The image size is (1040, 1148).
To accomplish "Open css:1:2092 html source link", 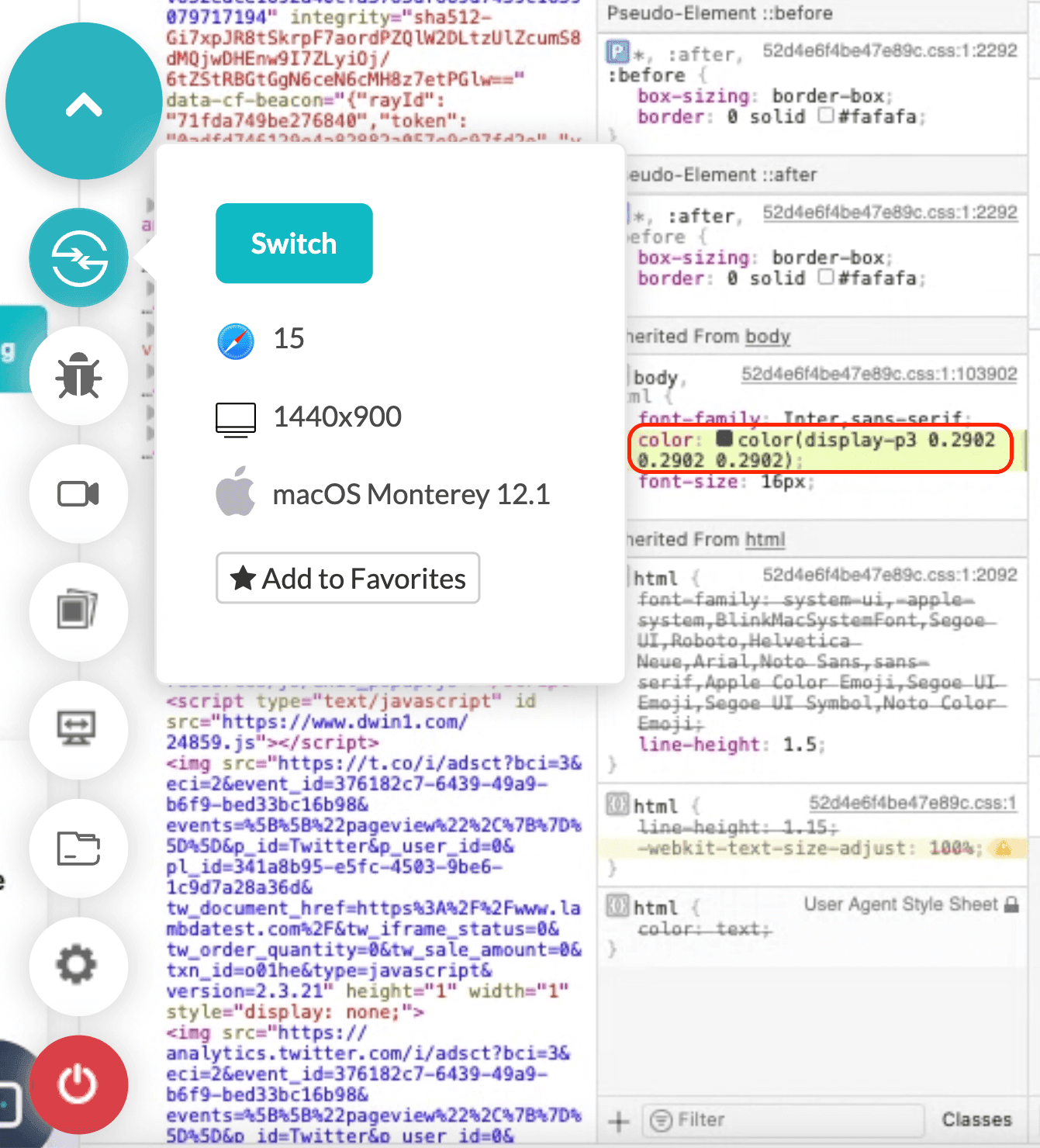I will pos(890,574).
